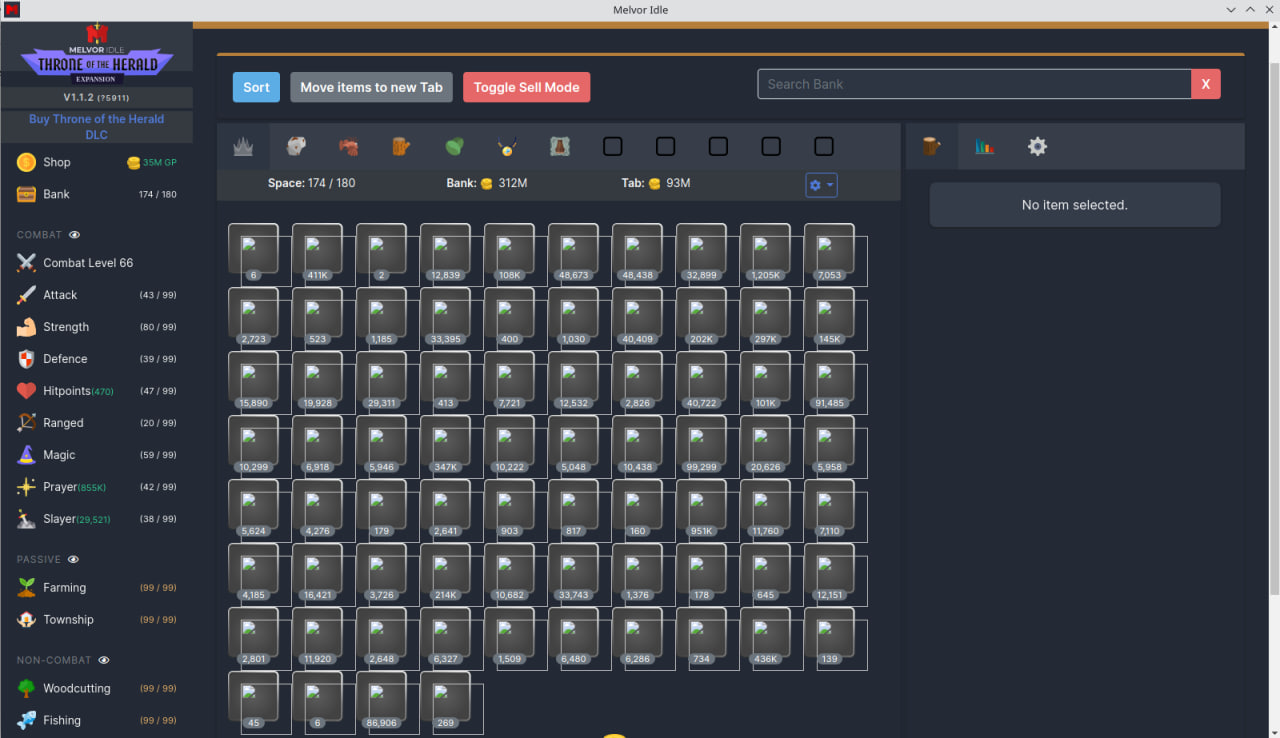Expand the title bar dropdown arrow
Viewport: 1280px width, 738px height.
click(x=1231, y=9)
